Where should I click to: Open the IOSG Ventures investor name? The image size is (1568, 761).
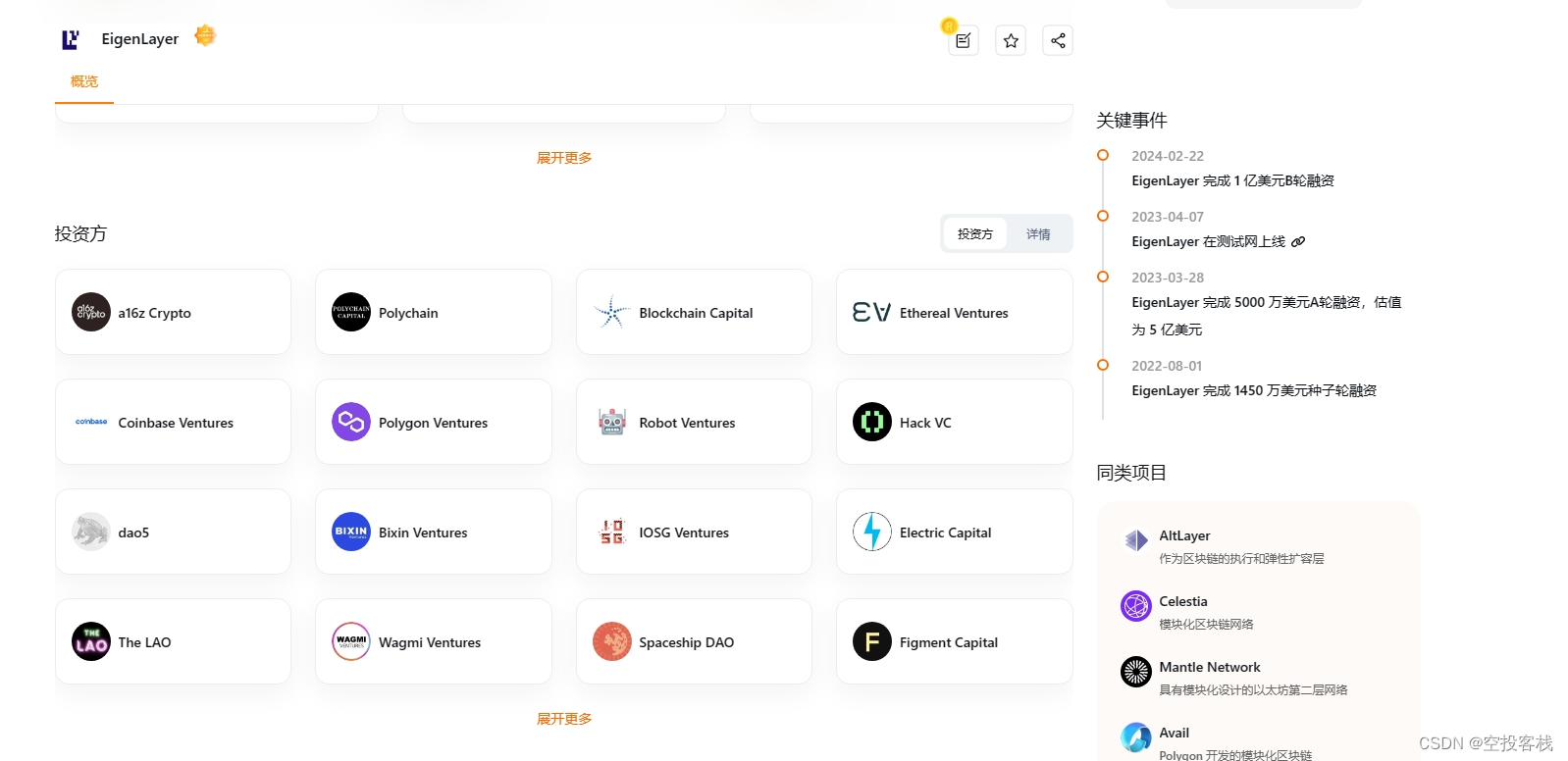pyautogui.click(x=684, y=533)
